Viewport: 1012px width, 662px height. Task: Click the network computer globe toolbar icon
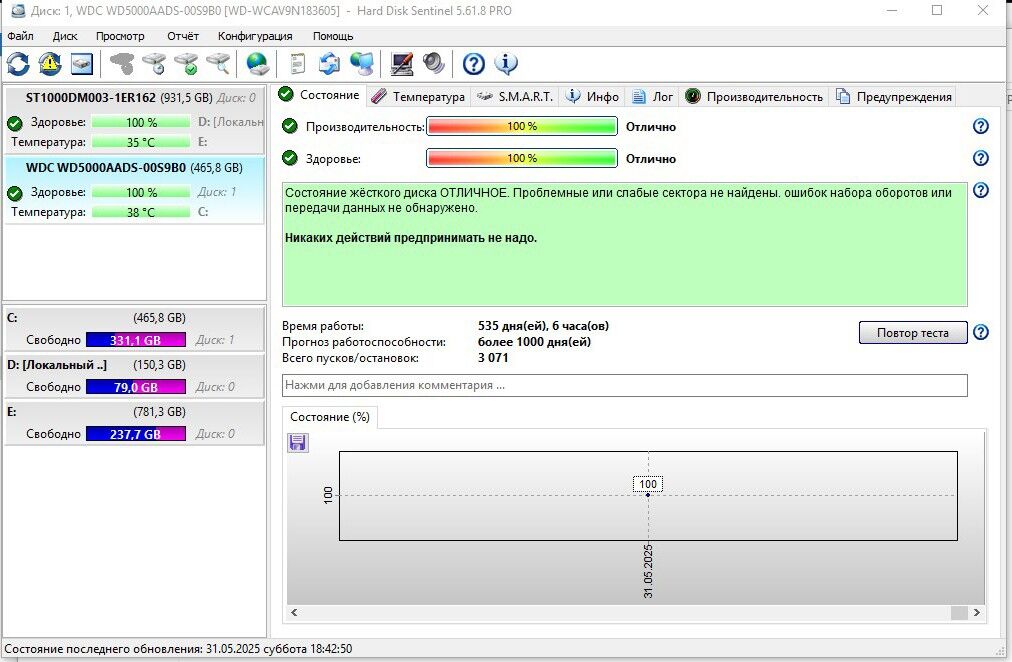[x=362, y=63]
